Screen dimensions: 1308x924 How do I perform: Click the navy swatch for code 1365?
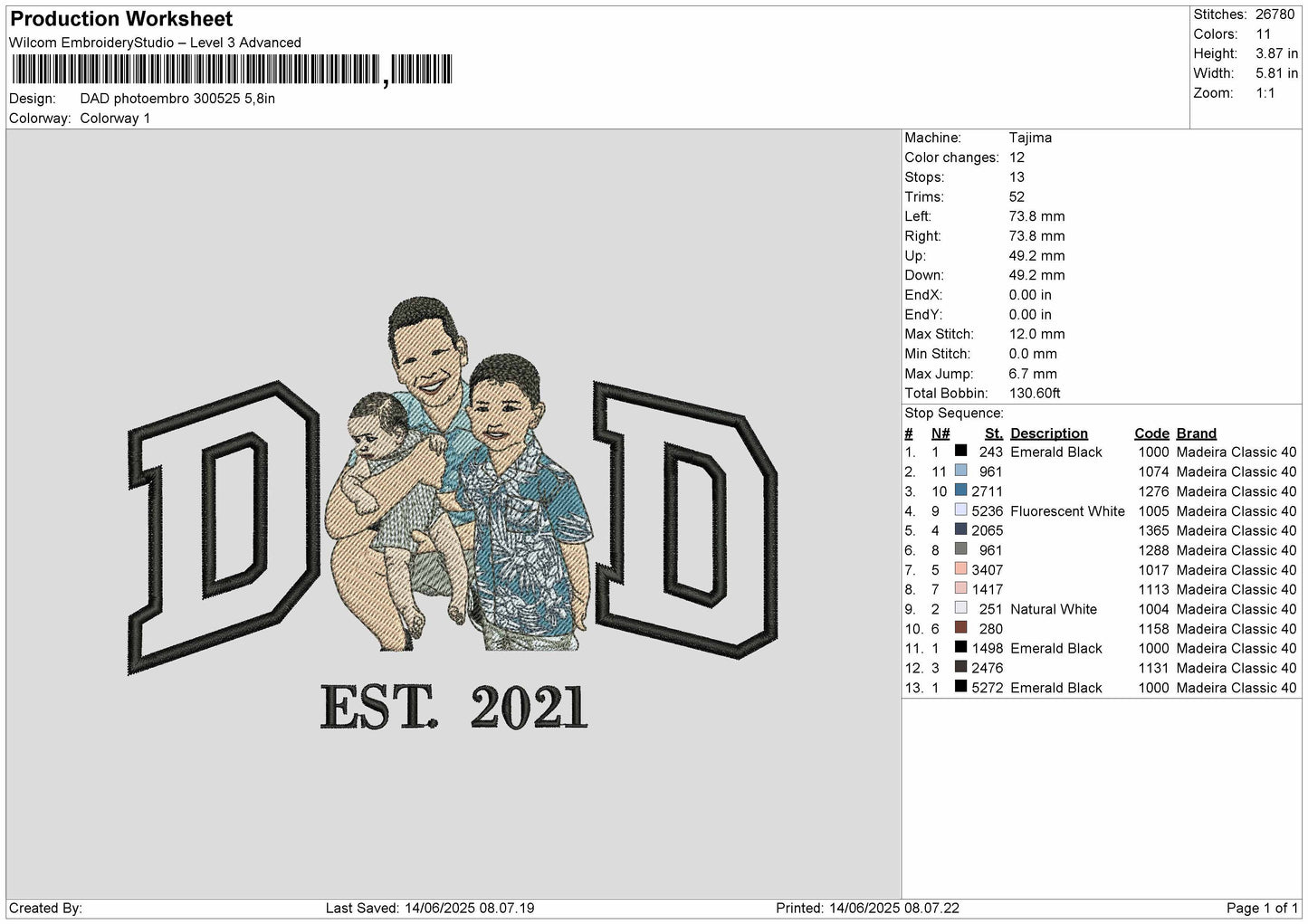tap(960, 529)
